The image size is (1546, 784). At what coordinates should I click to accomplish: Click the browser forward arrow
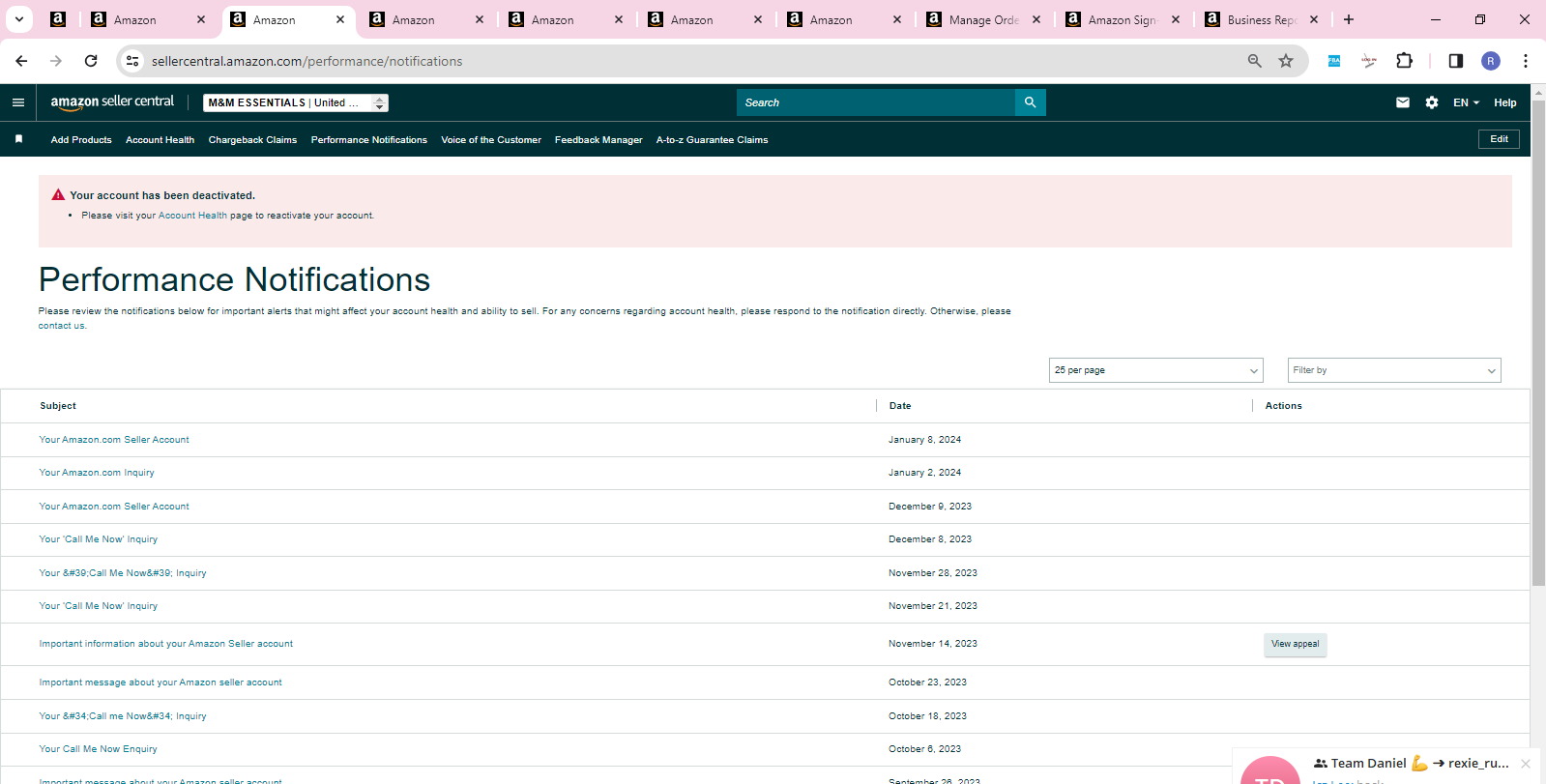coord(56,61)
